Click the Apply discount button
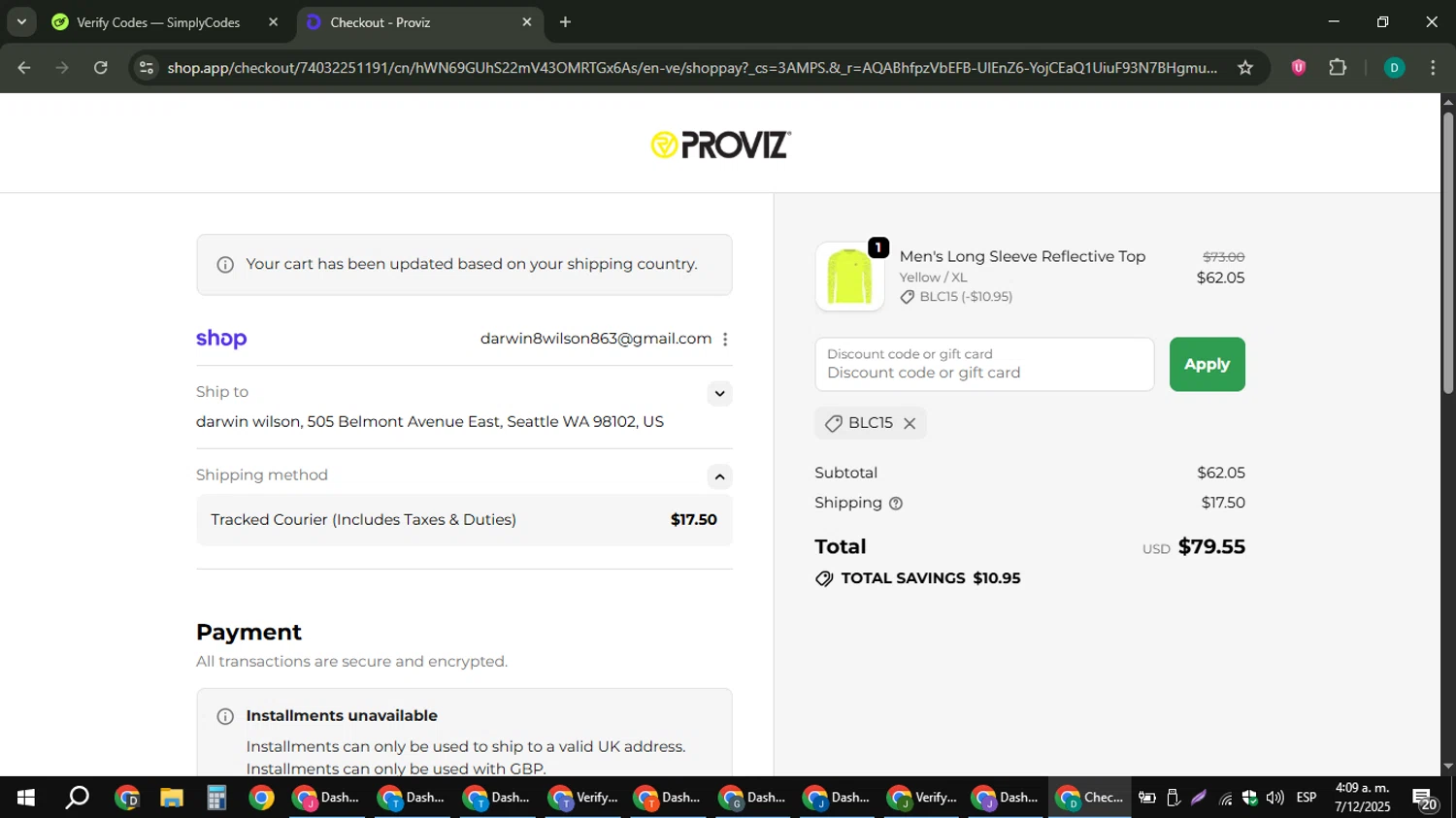1456x818 pixels. pos(1207,365)
